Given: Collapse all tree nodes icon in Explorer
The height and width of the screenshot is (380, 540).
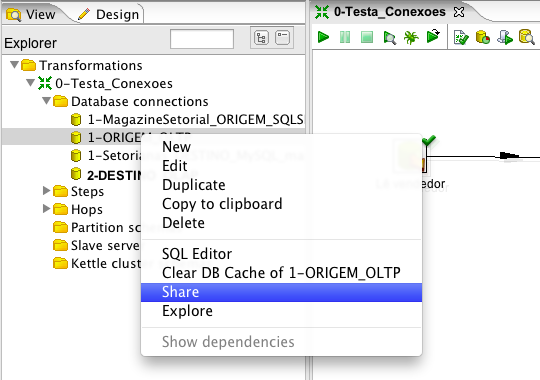Looking at the screenshot, I should tap(282, 38).
